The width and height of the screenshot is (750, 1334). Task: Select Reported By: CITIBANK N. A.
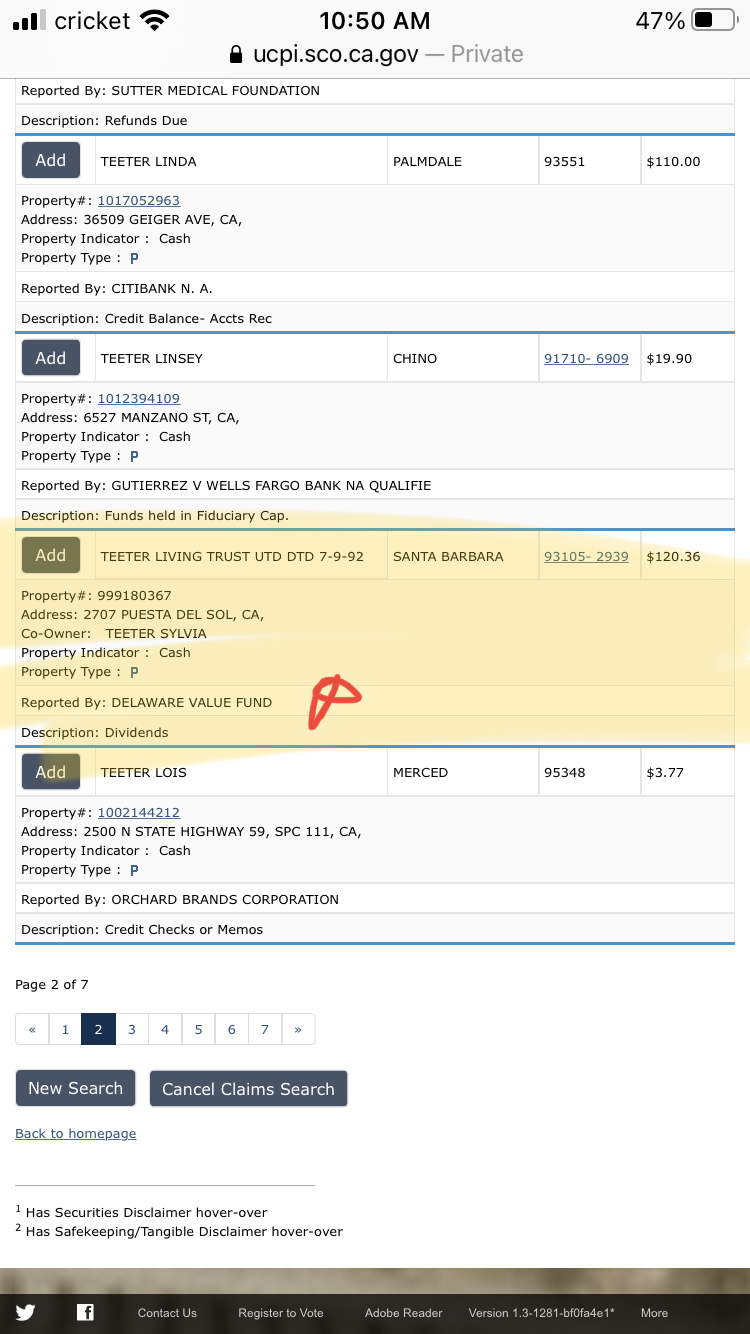click(x=117, y=289)
